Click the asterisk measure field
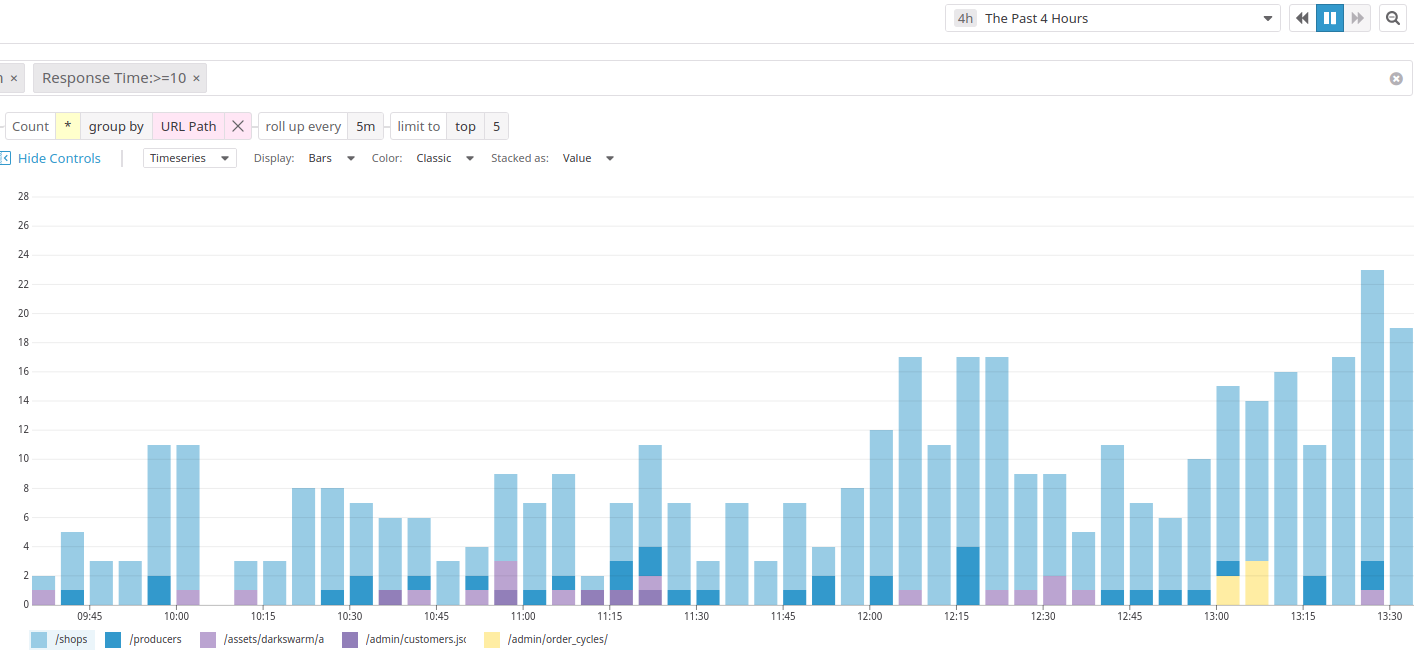Screen dimensions: 1414x660 tap(67, 126)
